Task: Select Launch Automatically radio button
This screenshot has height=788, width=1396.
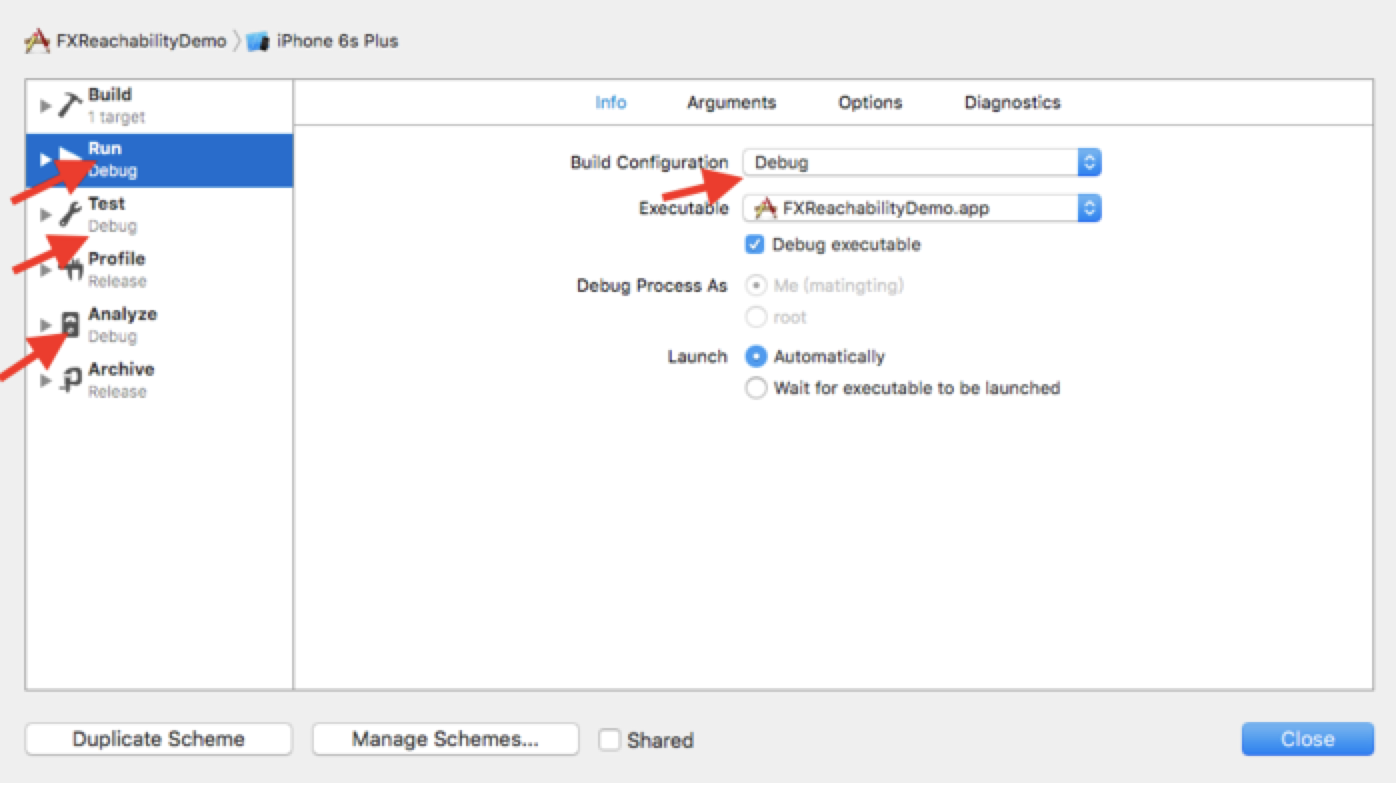Action: coord(756,357)
